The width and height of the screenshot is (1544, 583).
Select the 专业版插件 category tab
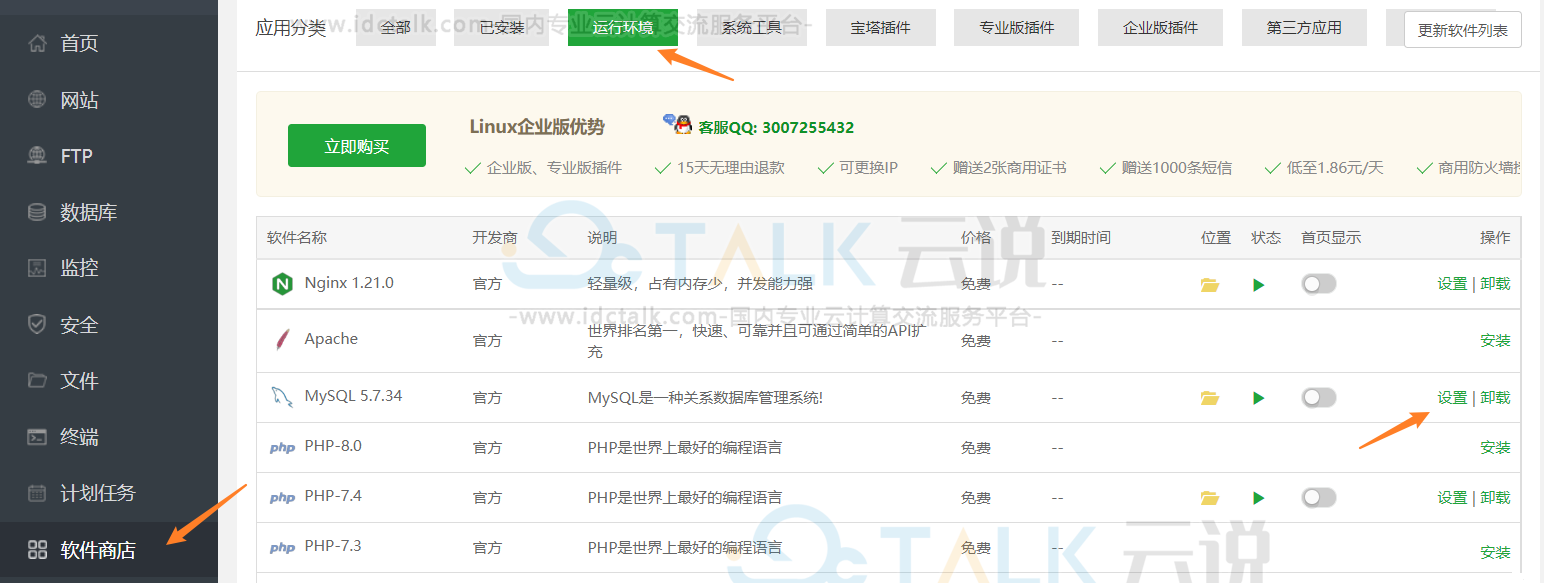1017,27
